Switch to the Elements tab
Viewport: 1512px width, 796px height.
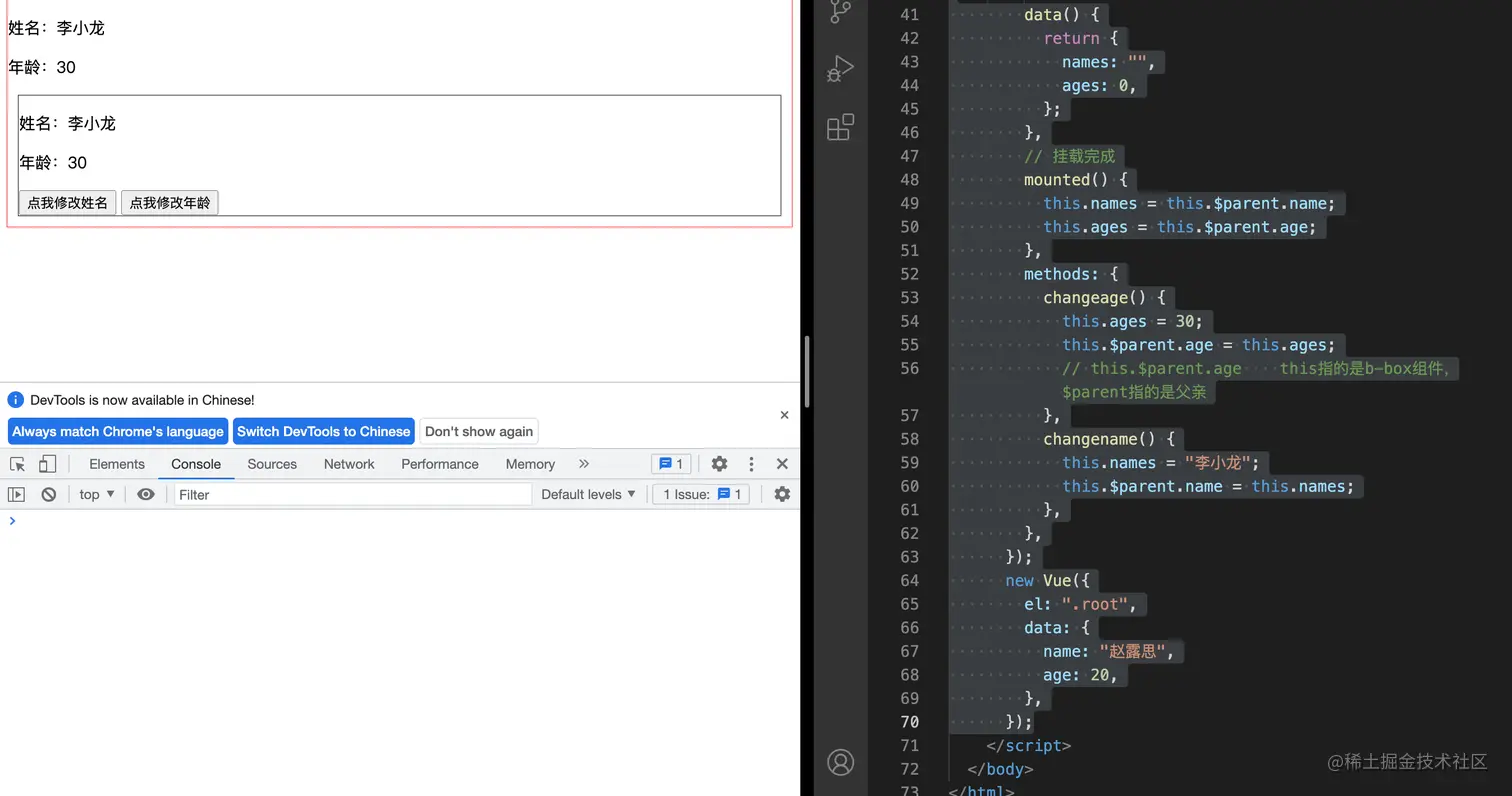[117, 464]
